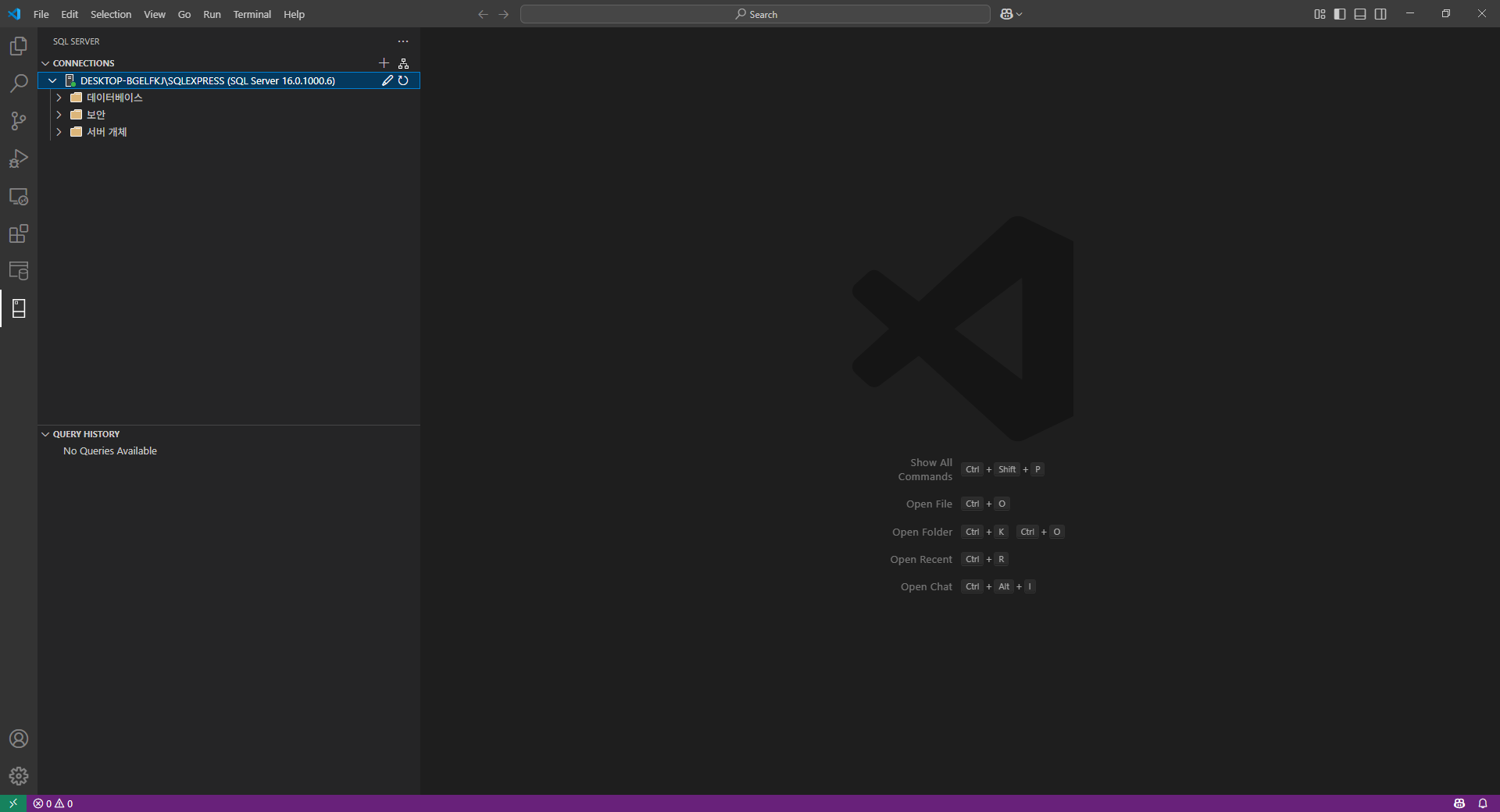This screenshot has width=1500, height=812.
Task: Open the File menu
Action: pos(41,14)
